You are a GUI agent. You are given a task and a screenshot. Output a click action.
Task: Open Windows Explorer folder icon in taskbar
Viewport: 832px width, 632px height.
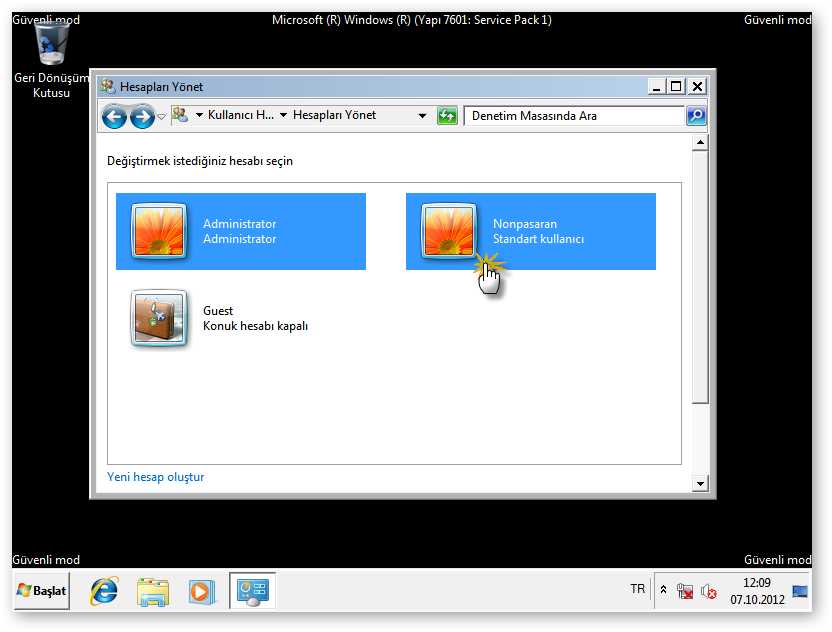click(x=153, y=591)
